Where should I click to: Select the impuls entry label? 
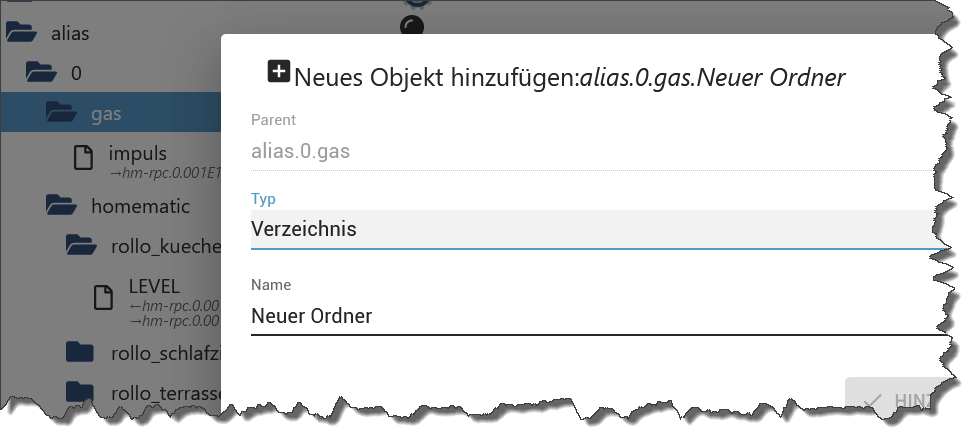coord(138,153)
